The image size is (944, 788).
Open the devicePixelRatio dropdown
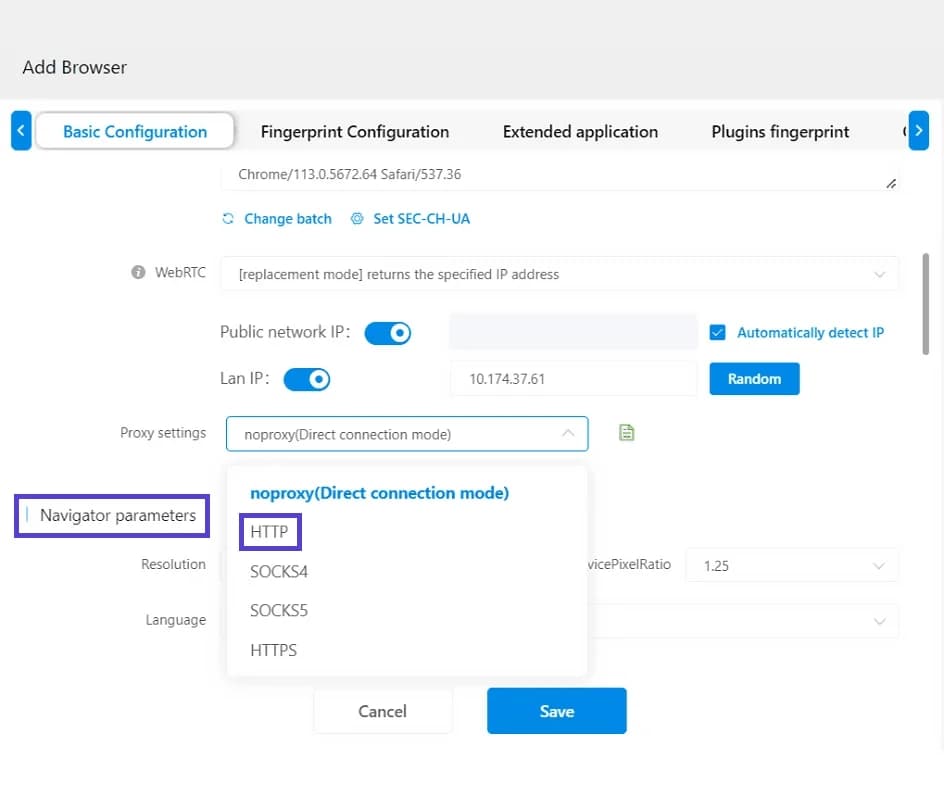[878, 566]
